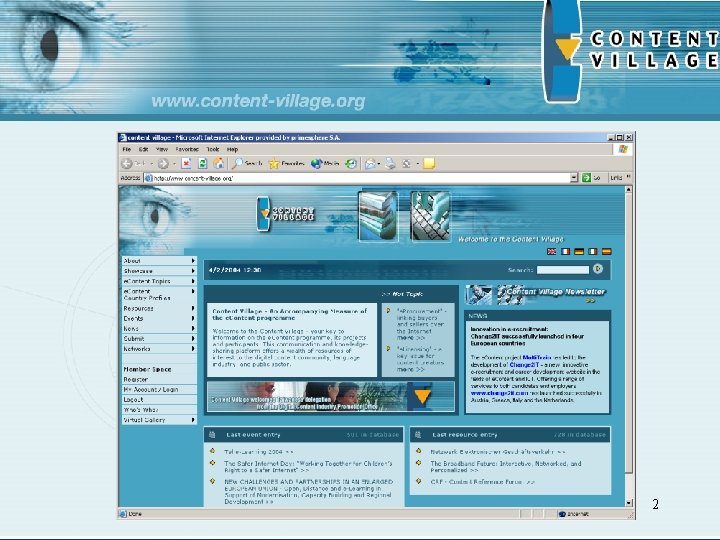Image resolution: width=720 pixels, height=540 pixels.
Task: Click the green Go arrow button
Action: point(586,178)
